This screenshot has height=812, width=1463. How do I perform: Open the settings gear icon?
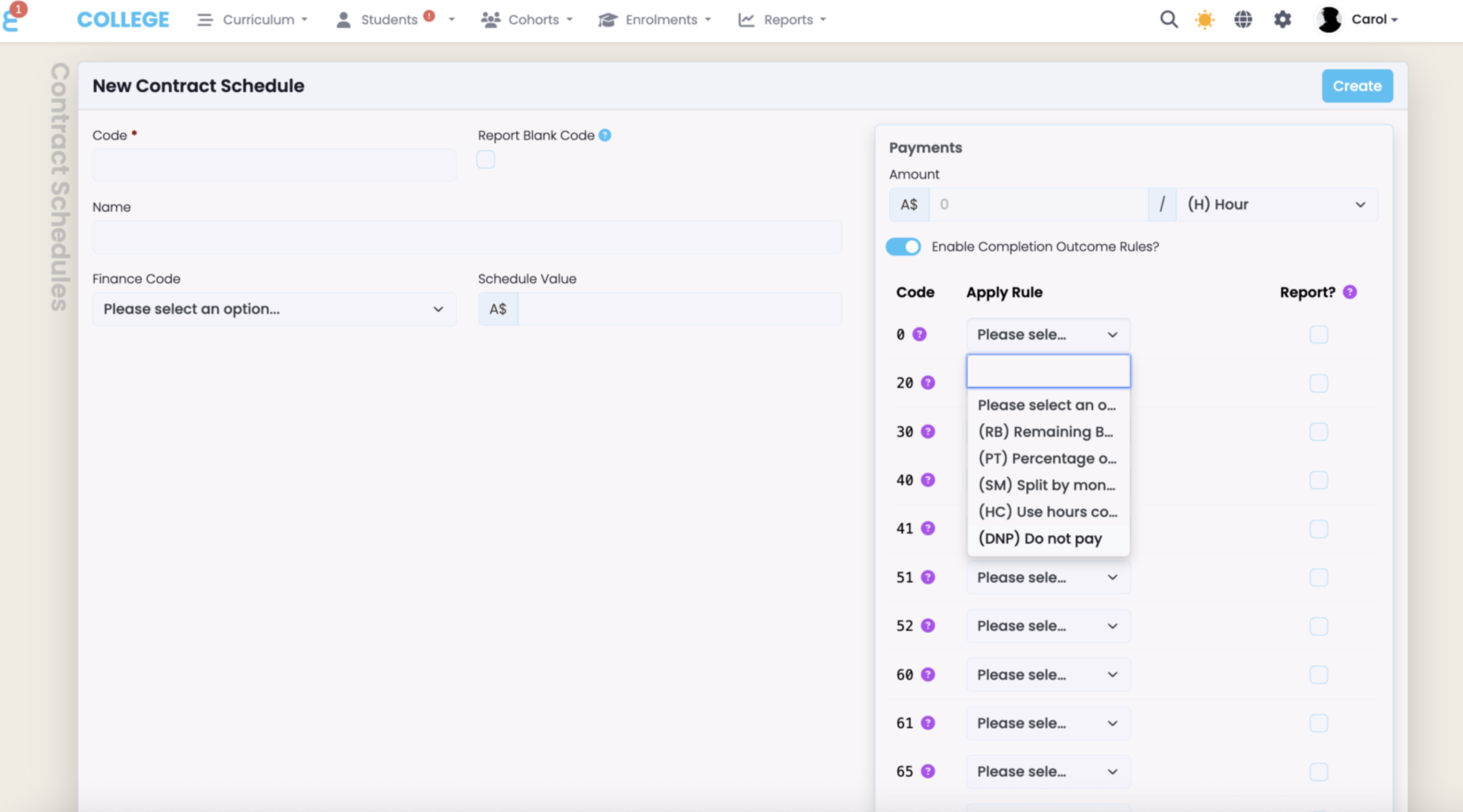tap(1282, 19)
